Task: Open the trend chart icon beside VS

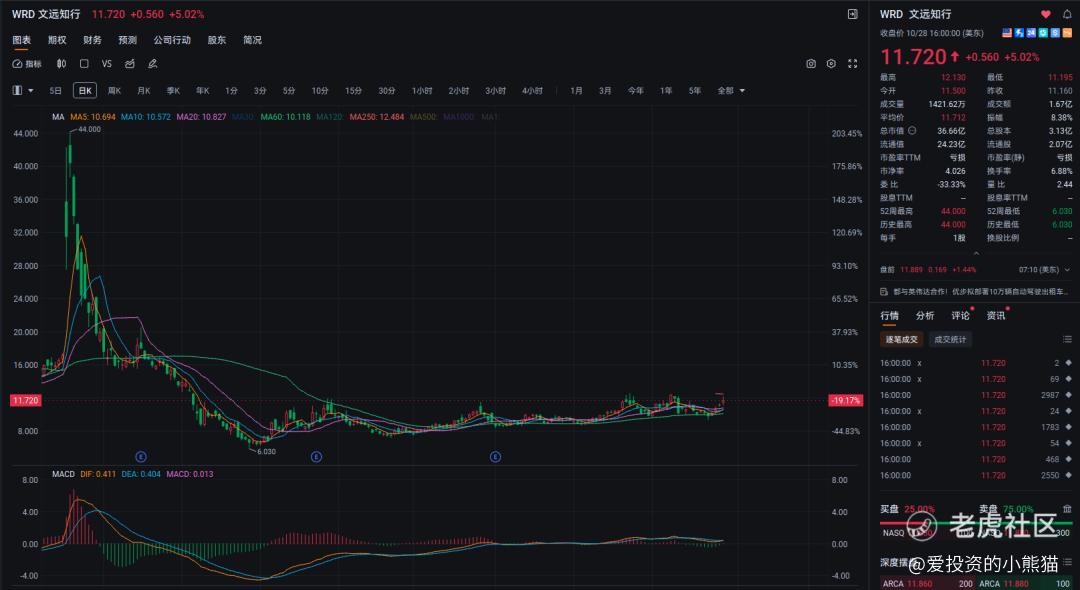Action: (x=129, y=64)
